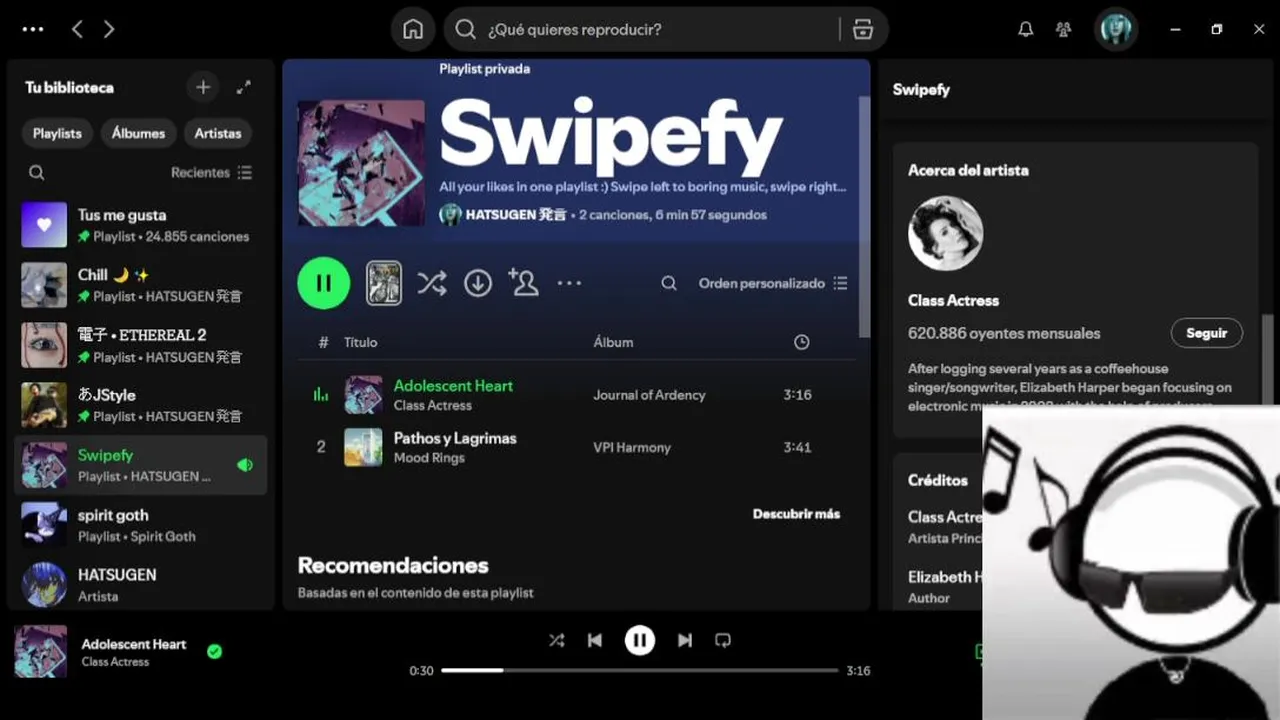Open the VPI Harmony album link
Viewport: 1280px width, 720px height.
click(x=632, y=447)
